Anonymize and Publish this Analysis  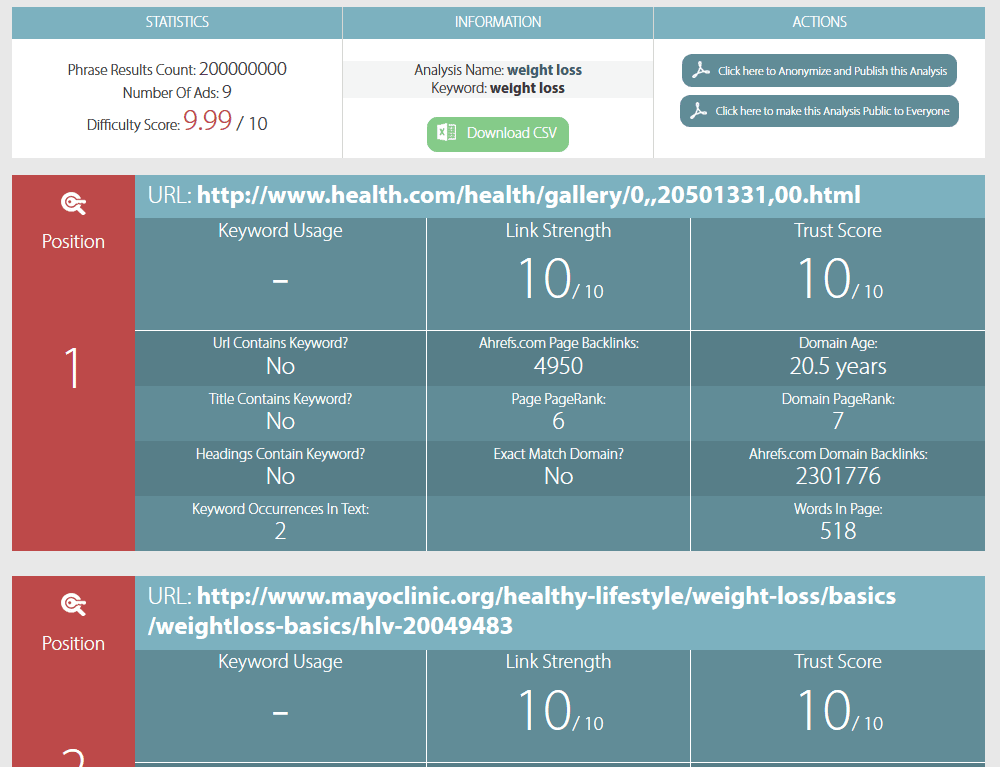(x=819, y=71)
